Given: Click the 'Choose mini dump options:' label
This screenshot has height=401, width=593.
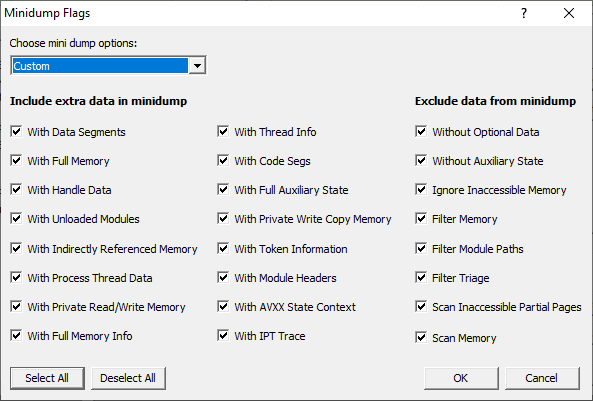Looking at the screenshot, I should click(73, 43).
